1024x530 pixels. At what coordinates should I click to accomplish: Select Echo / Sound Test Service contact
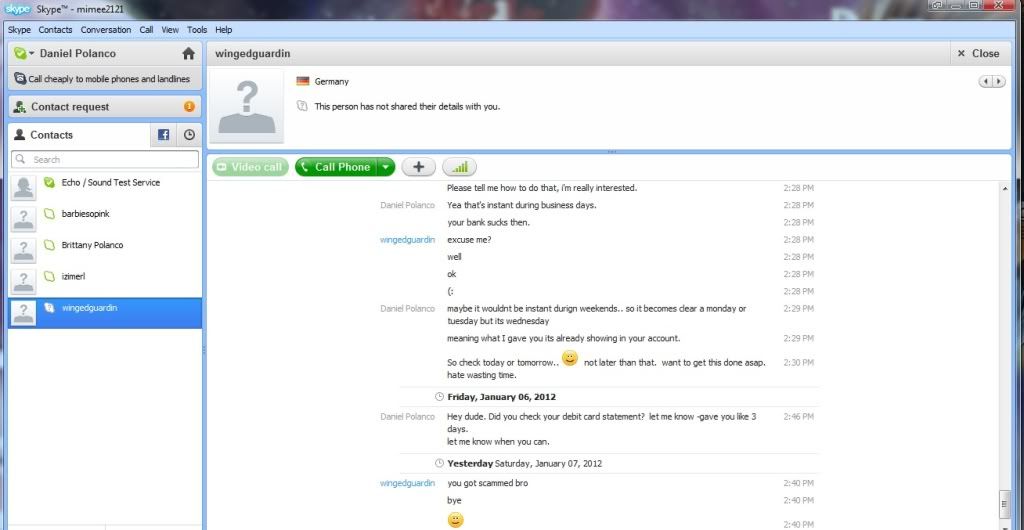point(105,187)
